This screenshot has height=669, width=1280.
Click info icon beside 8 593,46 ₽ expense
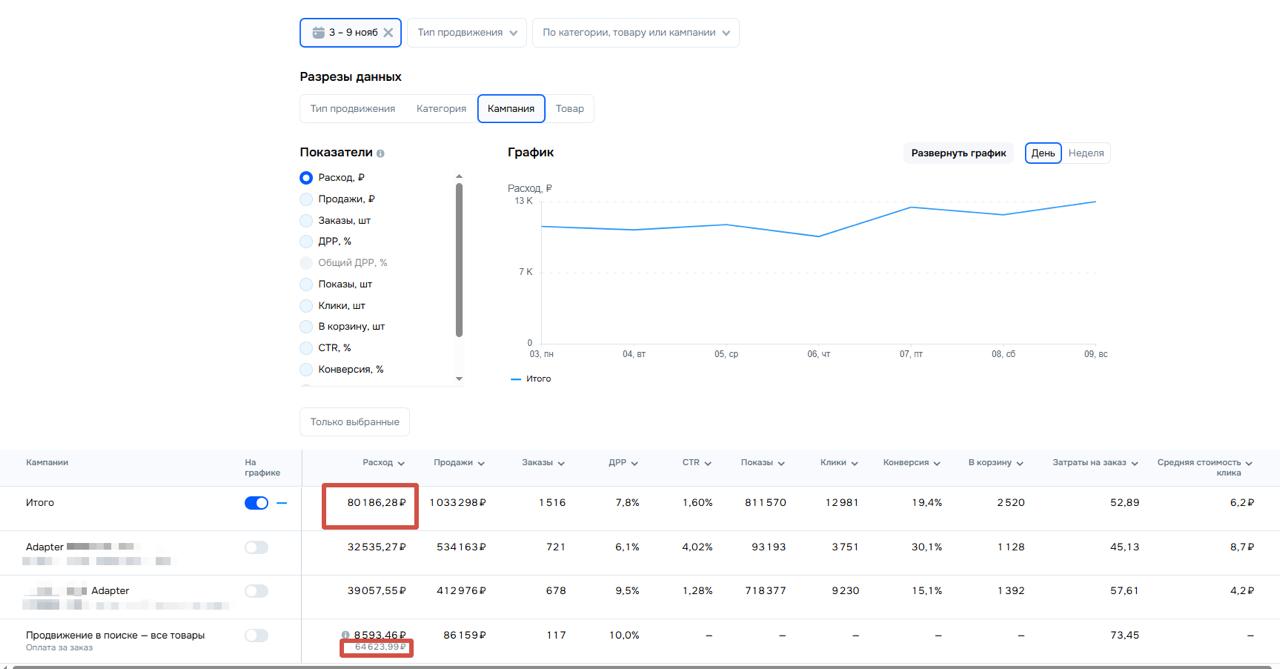(x=345, y=635)
